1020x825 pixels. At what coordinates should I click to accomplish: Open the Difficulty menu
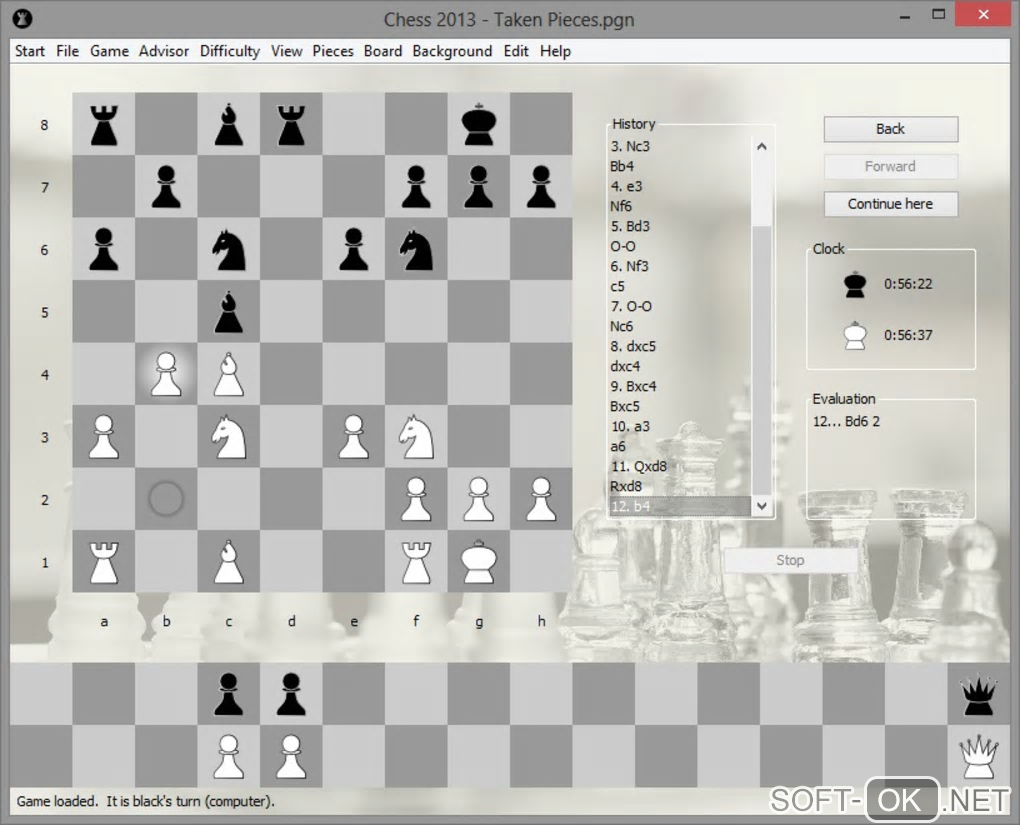coord(230,51)
